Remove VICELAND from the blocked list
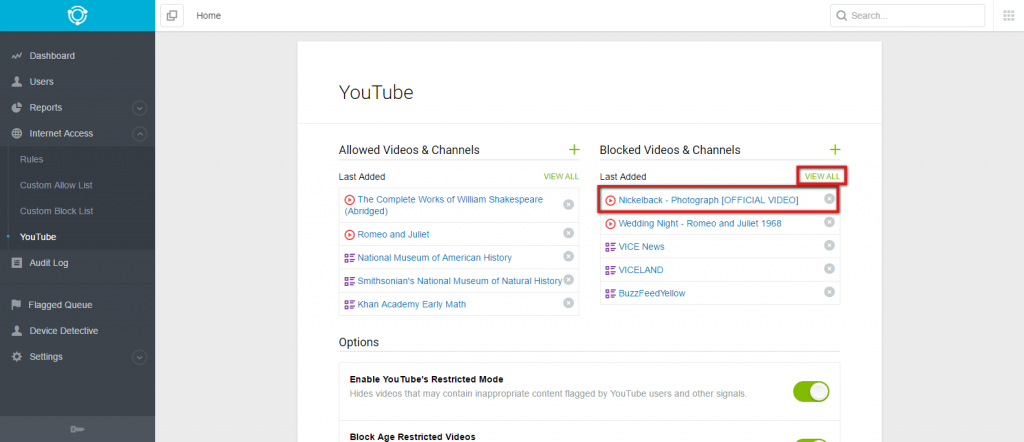Screen dimensions: 1024x442 (829, 268)
